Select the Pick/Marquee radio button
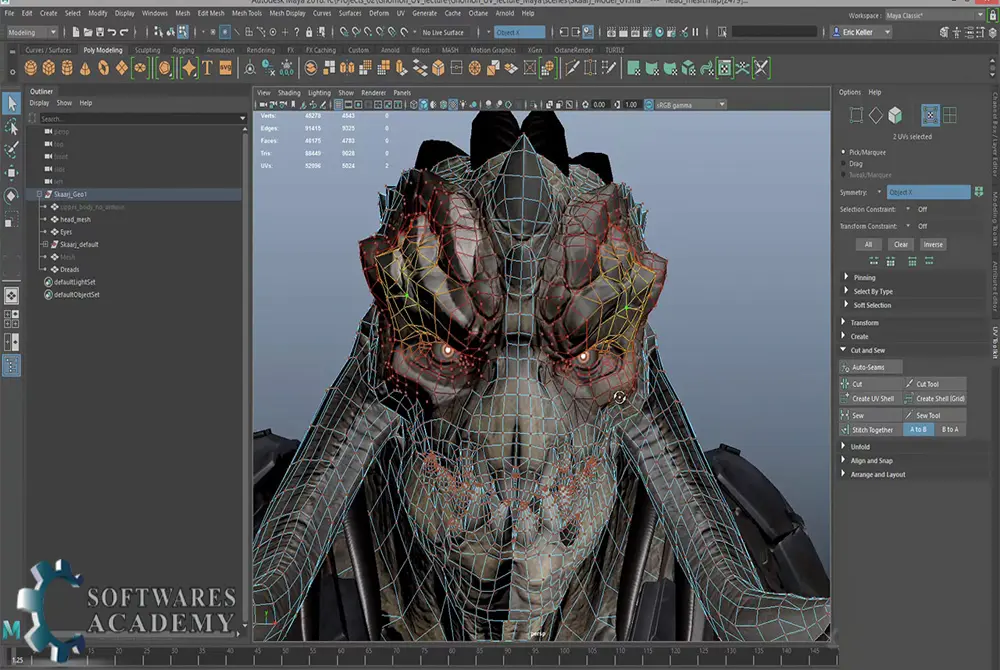The height and width of the screenshot is (670, 1000). point(844,152)
